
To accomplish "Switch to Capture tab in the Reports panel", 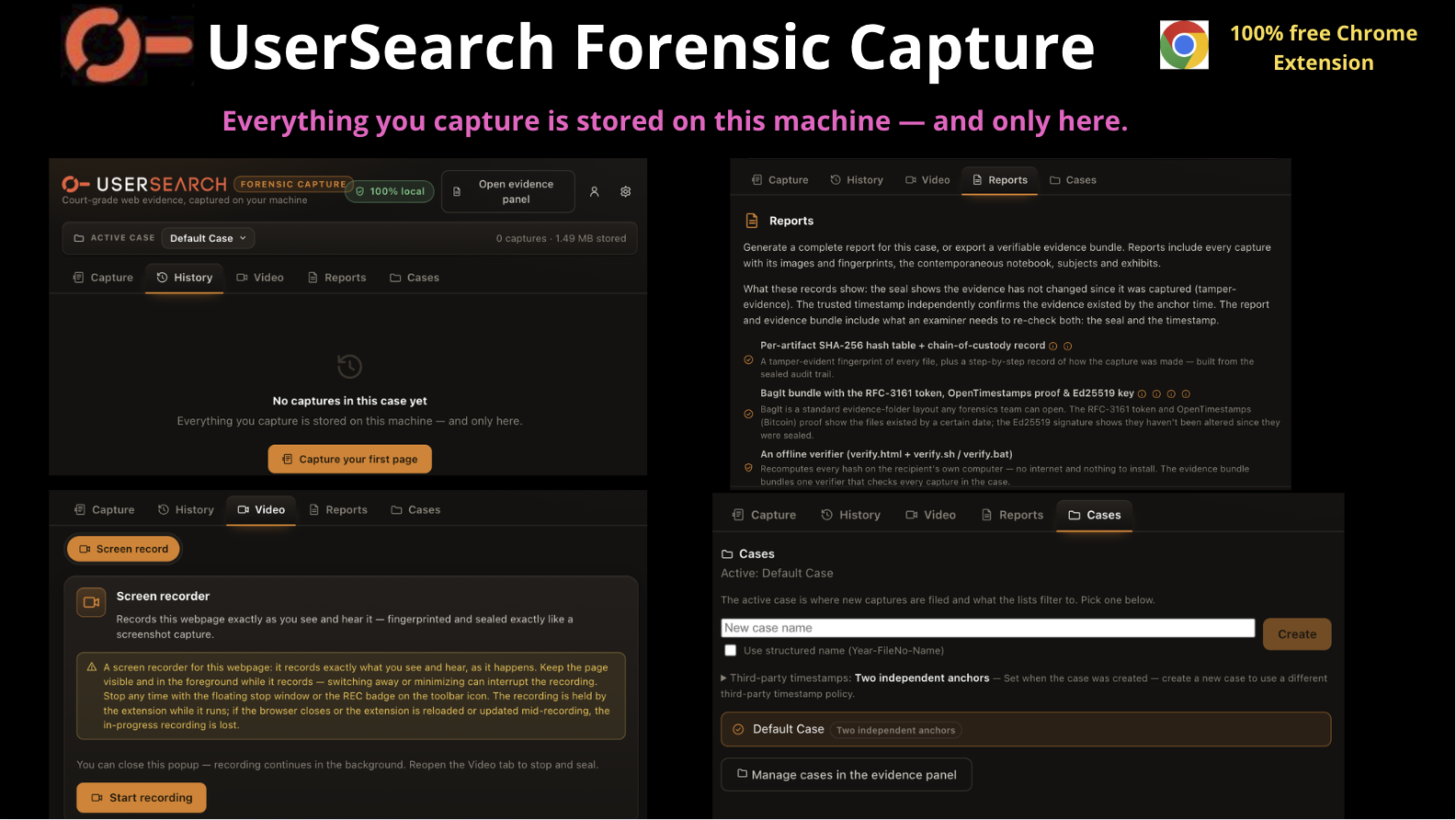I will point(780,180).
